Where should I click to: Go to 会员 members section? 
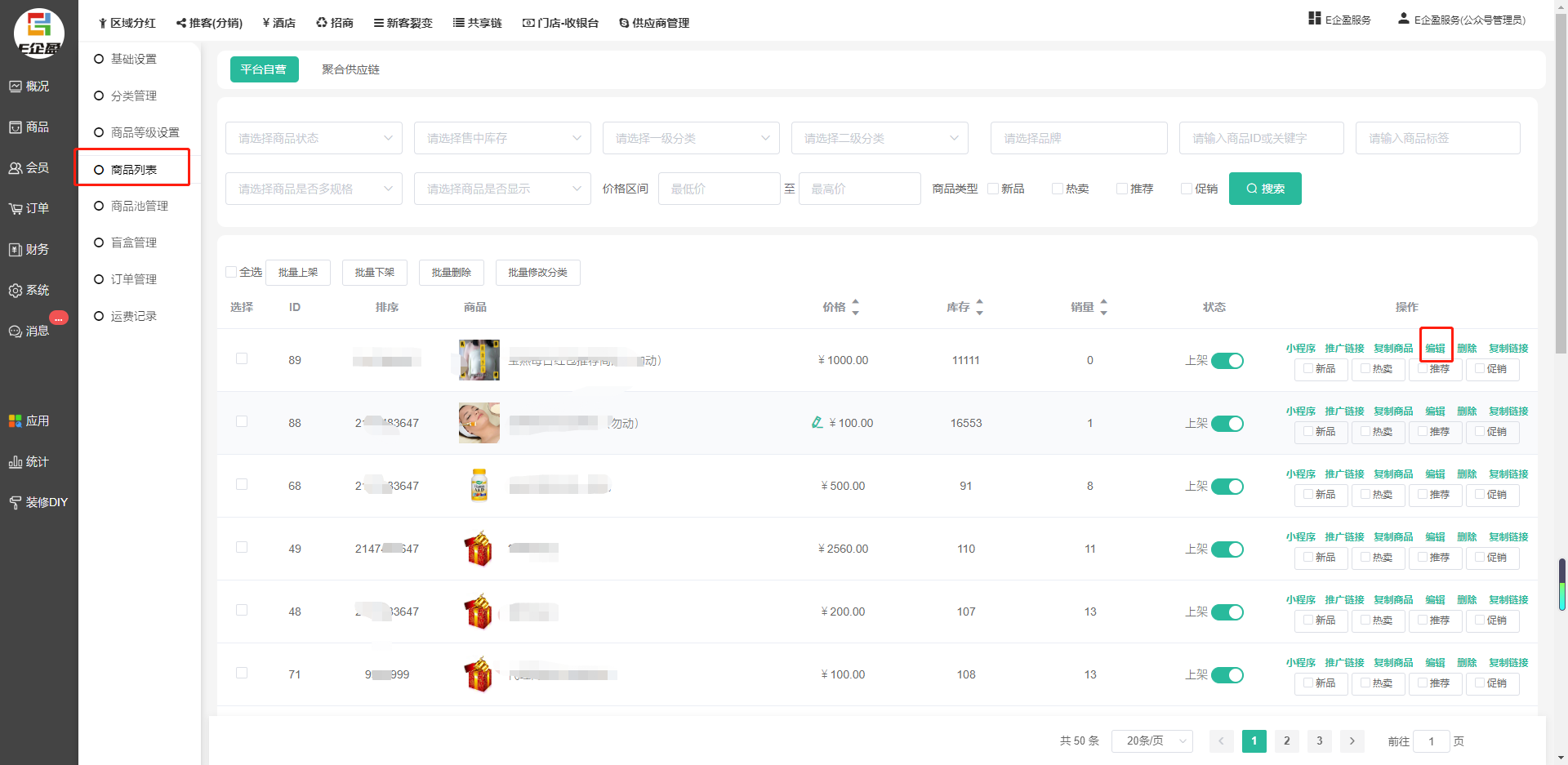(16, 168)
